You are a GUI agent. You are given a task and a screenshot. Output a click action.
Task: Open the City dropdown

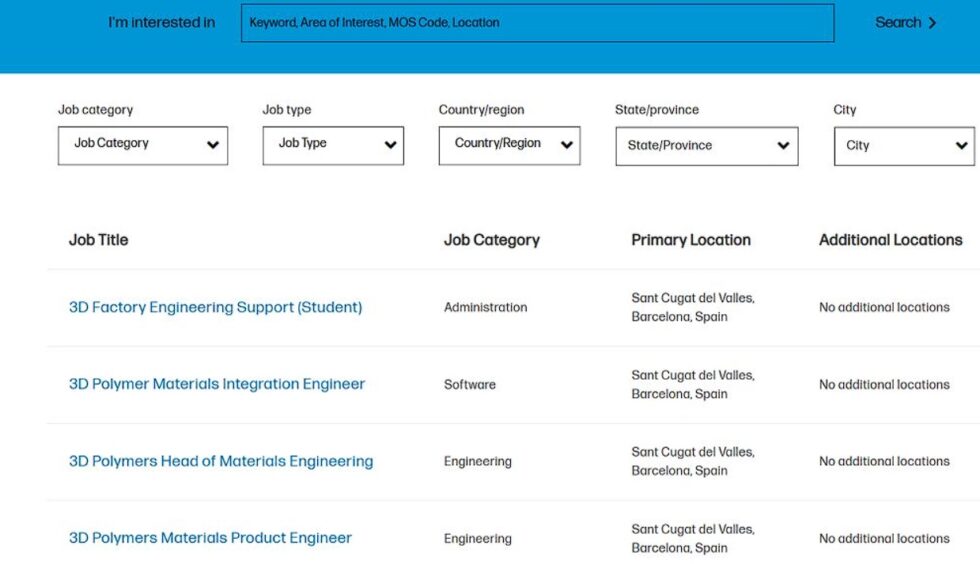click(903, 146)
